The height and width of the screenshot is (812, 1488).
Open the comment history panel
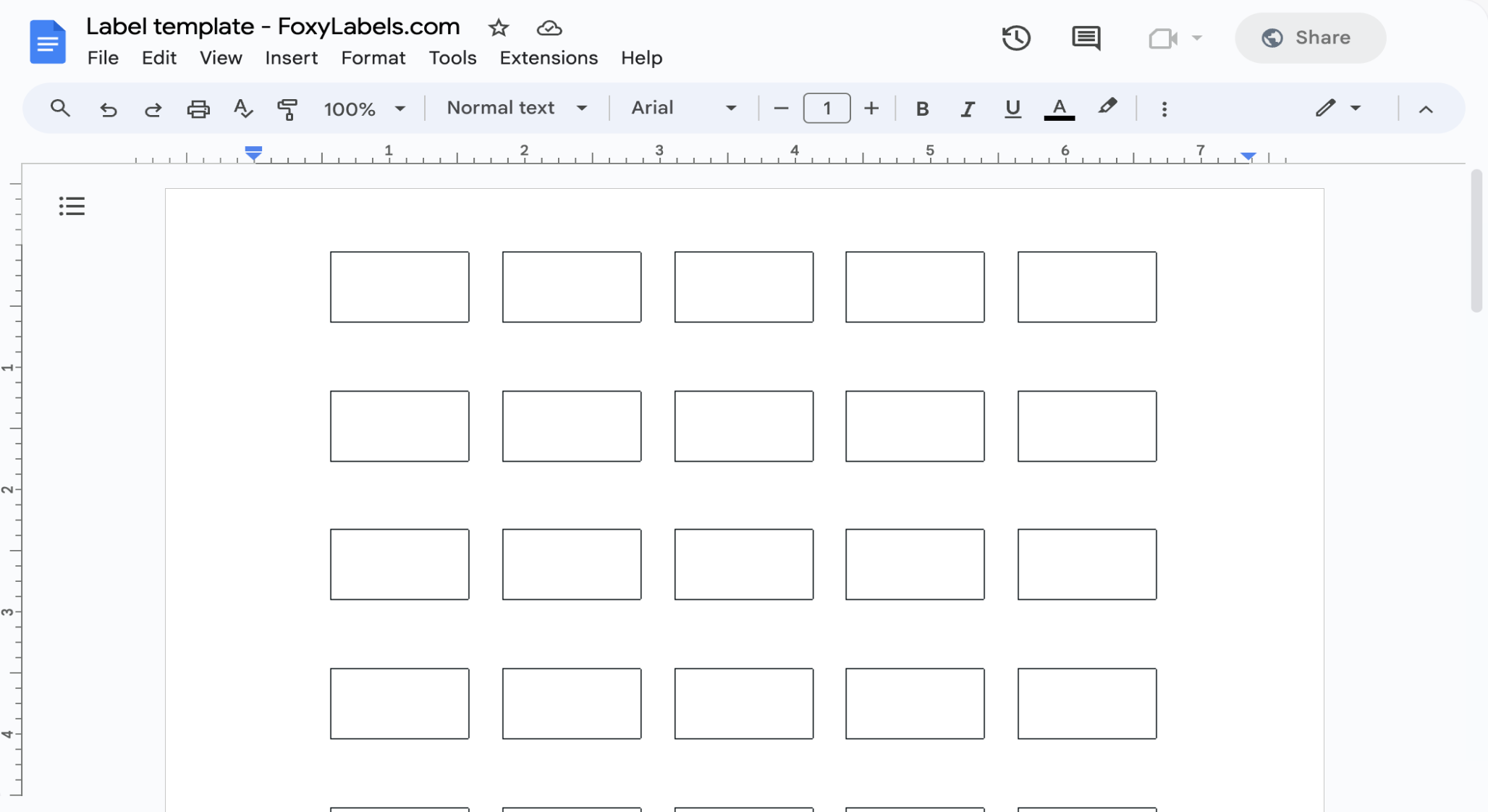[x=1086, y=38]
